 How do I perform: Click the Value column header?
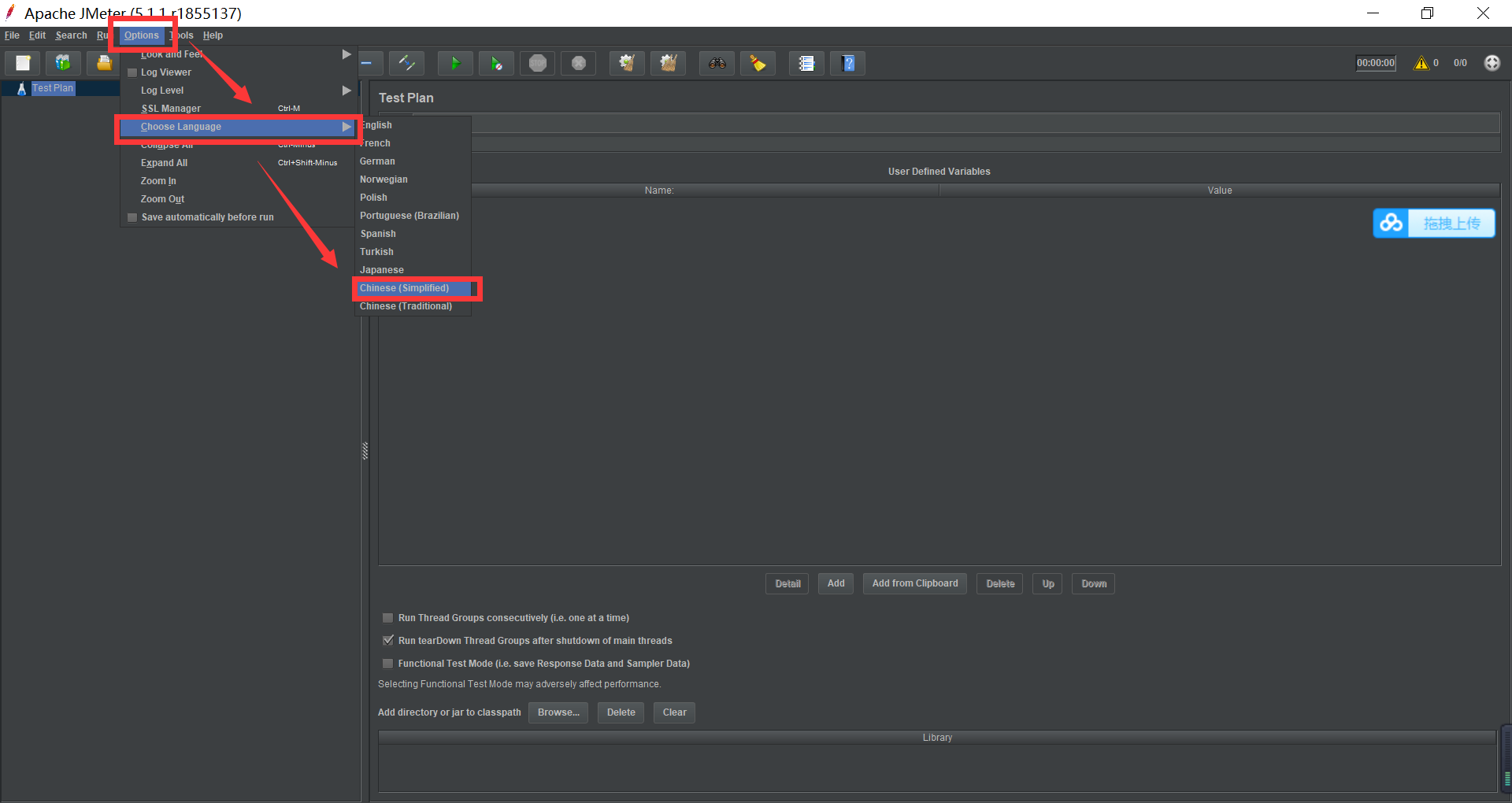coord(1220,191)
